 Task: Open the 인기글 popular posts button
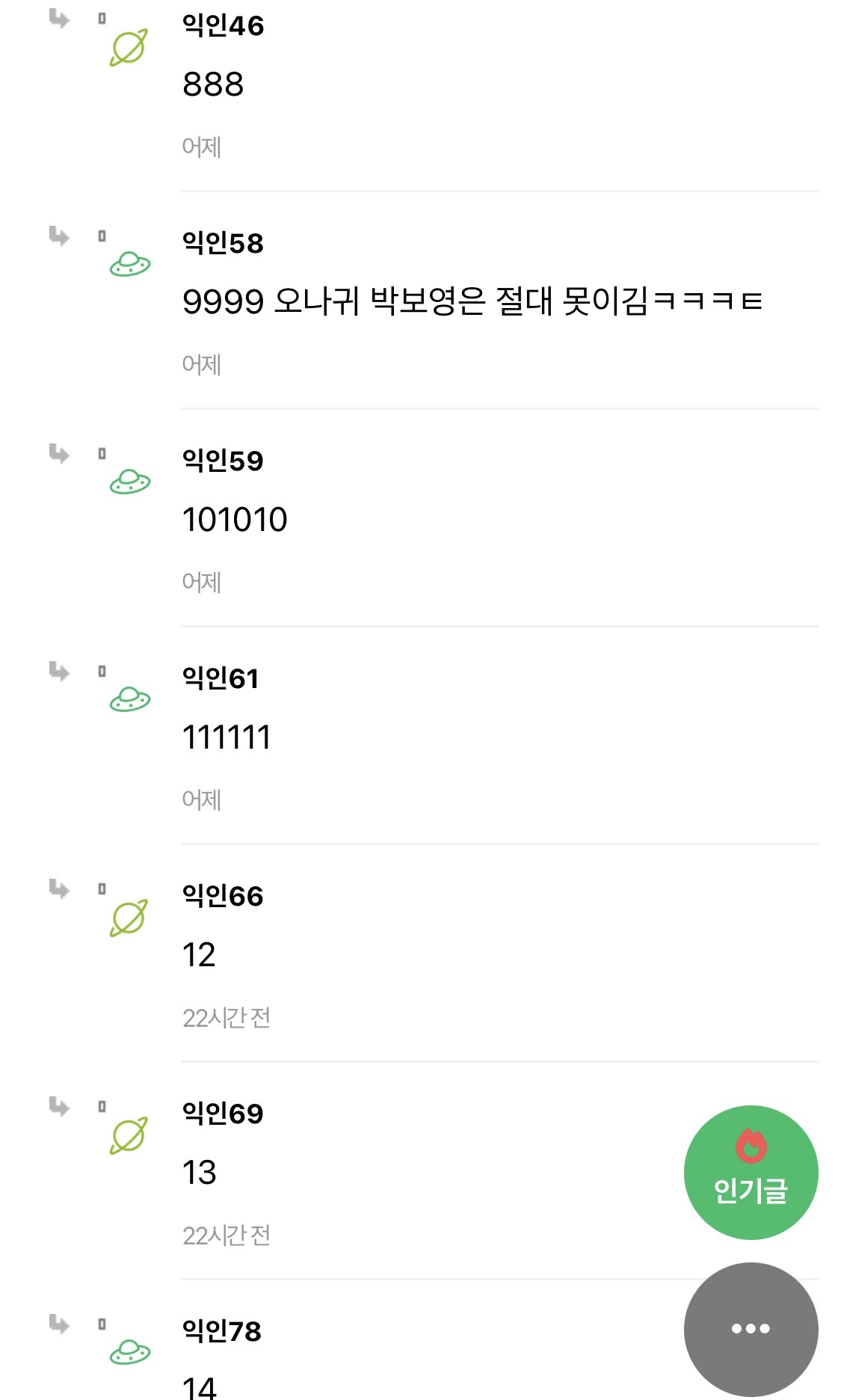pyautogui.click(x=751, y=1172)
